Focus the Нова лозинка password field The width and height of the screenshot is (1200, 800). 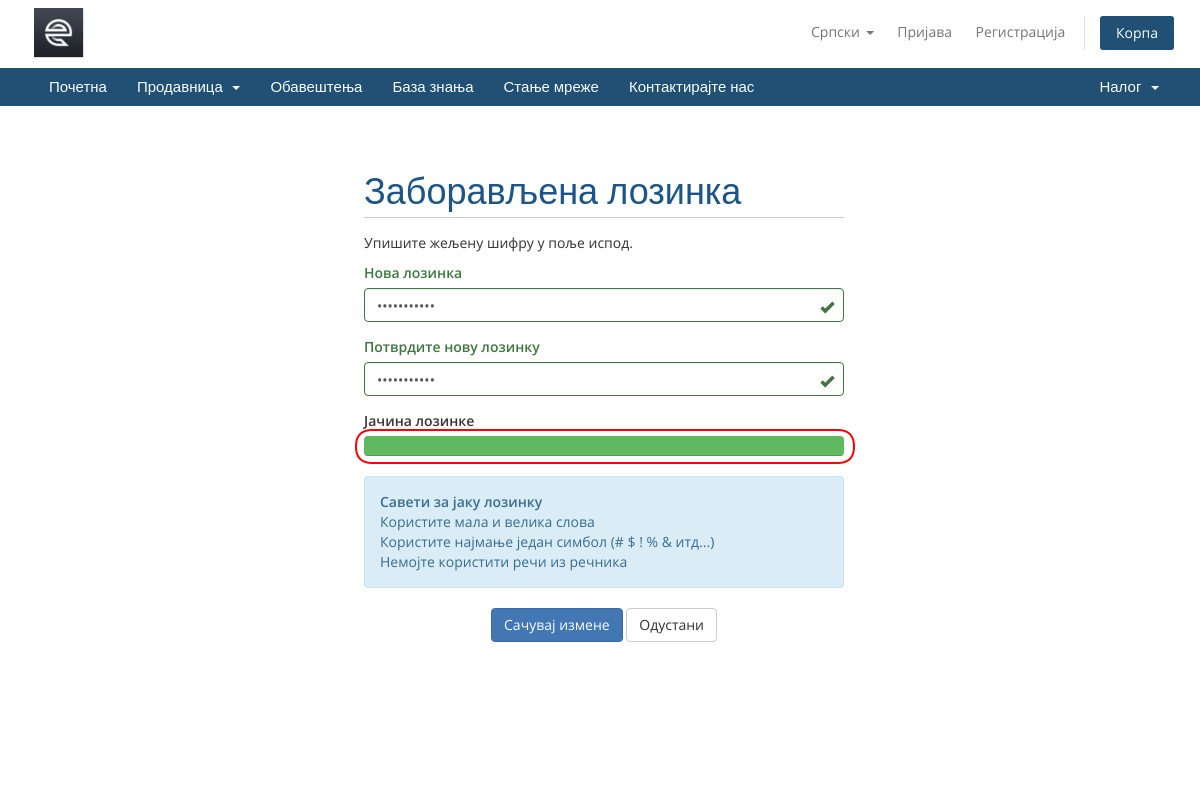(604, 305)
